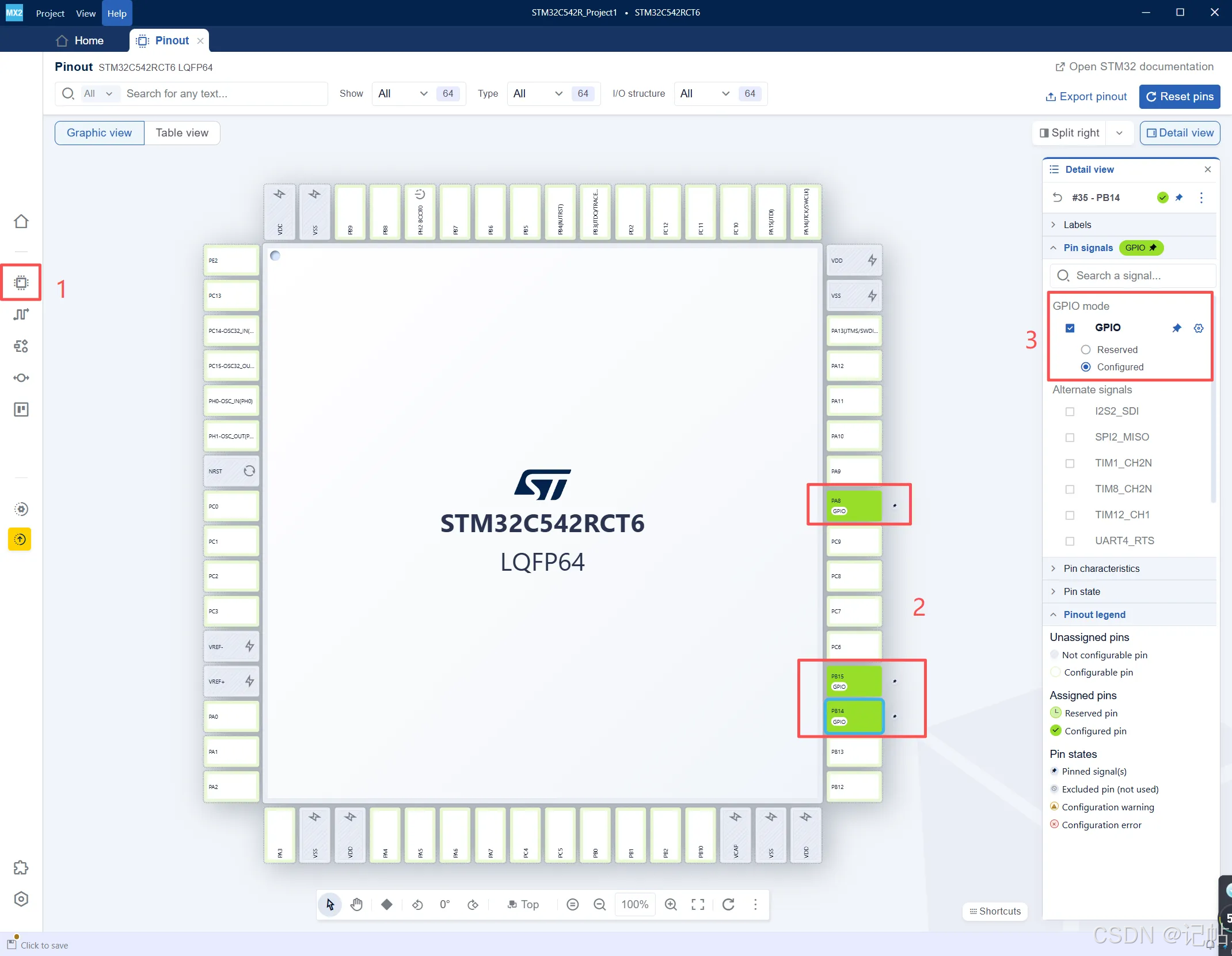The height and width of the screenshot is (956, 1232).
Task: Check the TIM1_CH2N alternate signal
Action: tap(1070, 464)
